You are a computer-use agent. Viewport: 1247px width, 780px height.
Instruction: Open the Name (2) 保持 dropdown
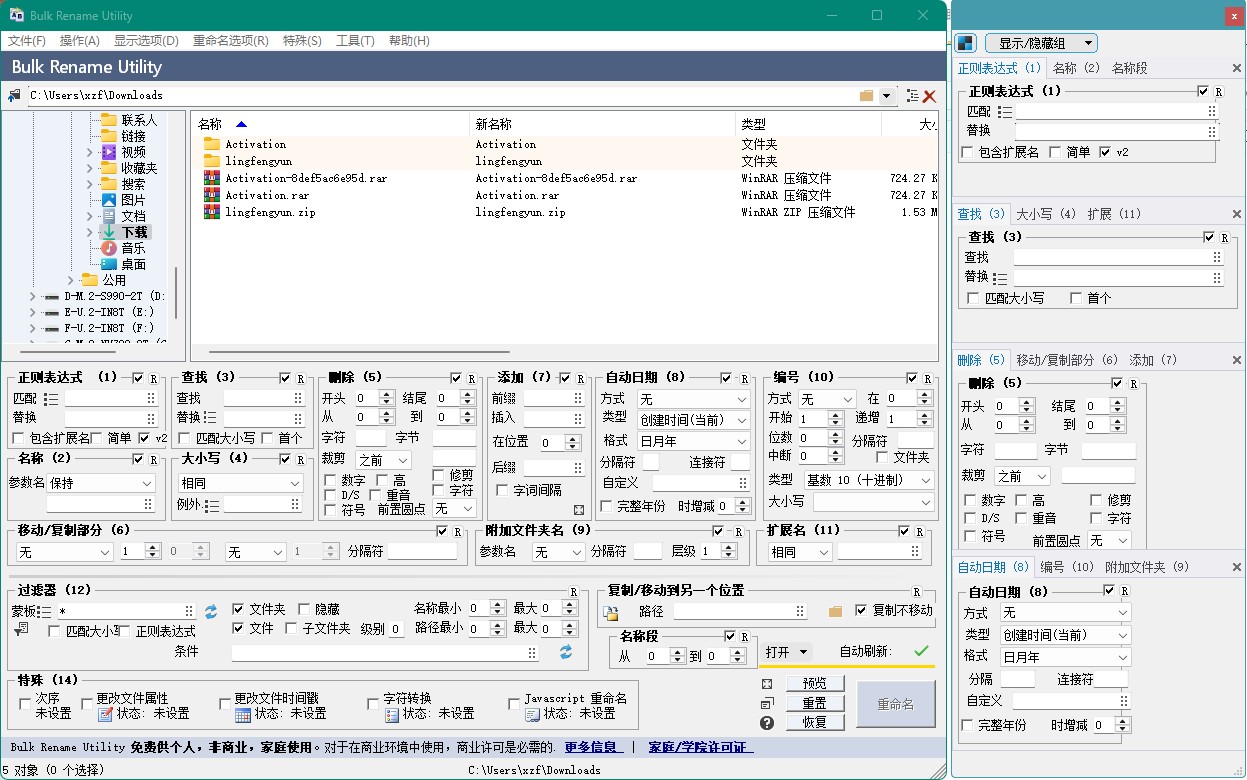click(x=101, y=483)
